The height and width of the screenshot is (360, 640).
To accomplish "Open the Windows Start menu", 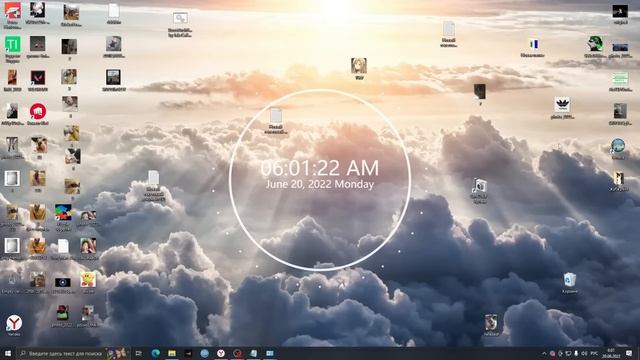I will [8, 353].
